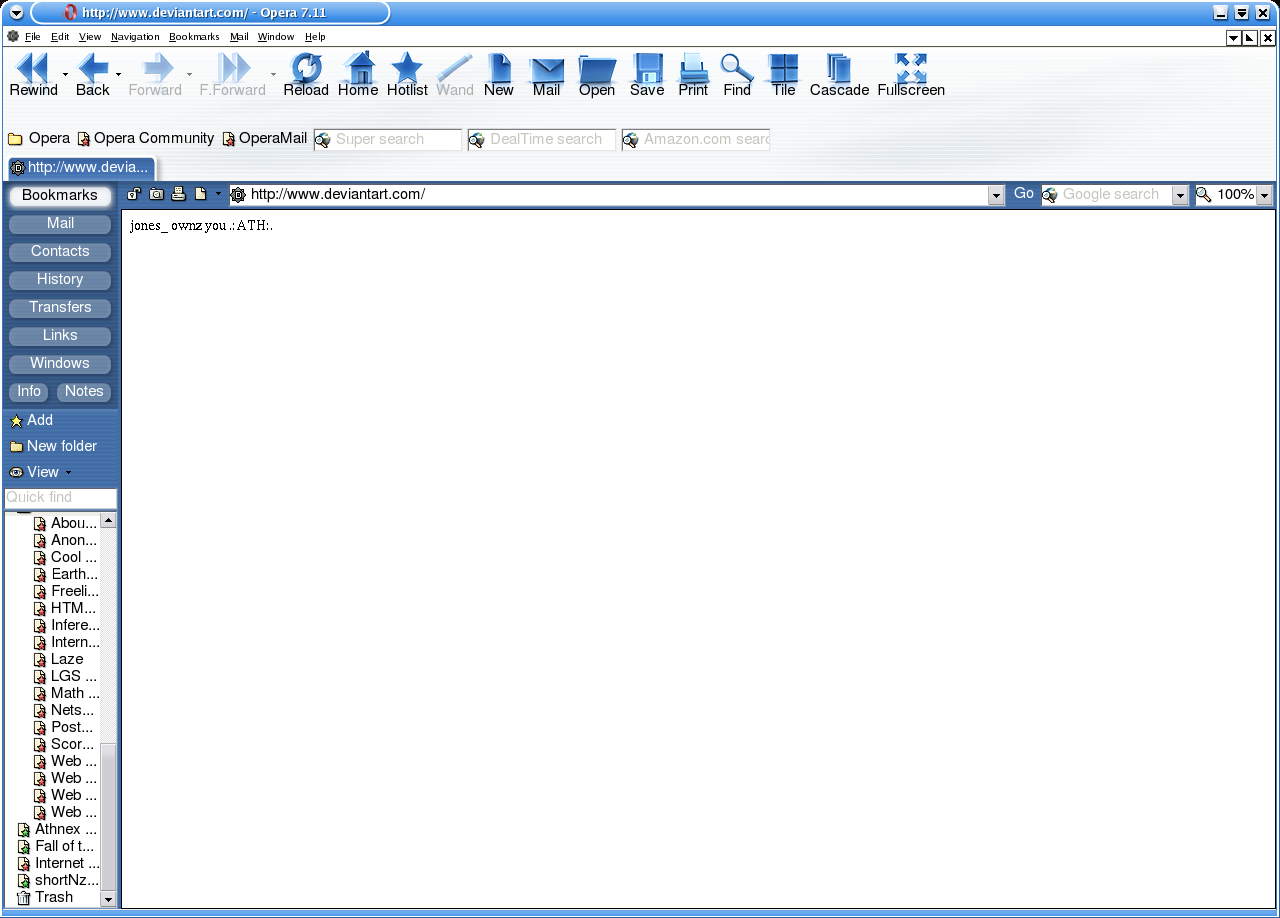1280x918 pixels.
Task: Tile windows with the Tile icon
Action: tap(784, 68)
